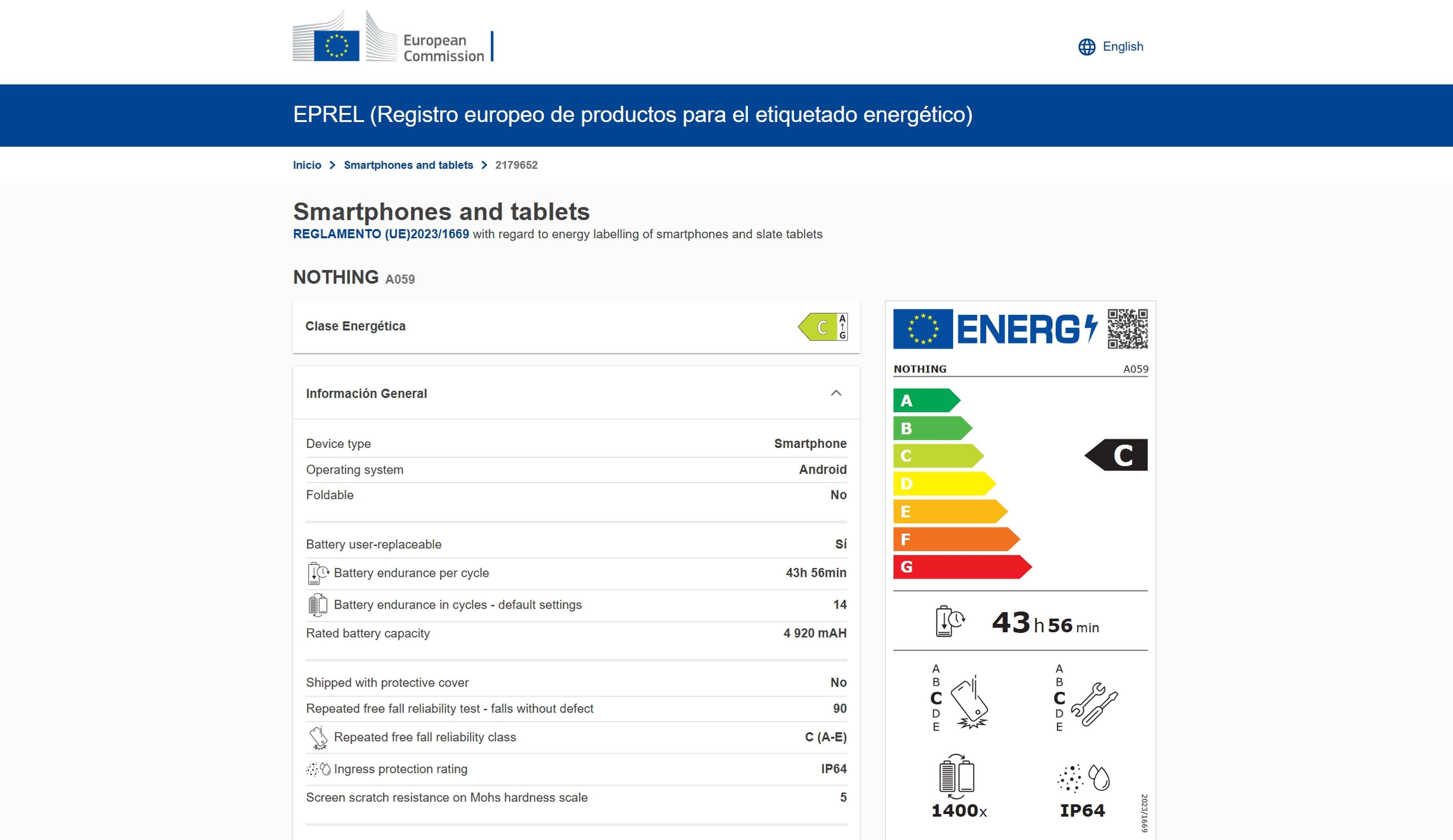Click the NOTHING A059 product heading
This screenshot has width=1453, height=840.
click(x=353, y=277)
